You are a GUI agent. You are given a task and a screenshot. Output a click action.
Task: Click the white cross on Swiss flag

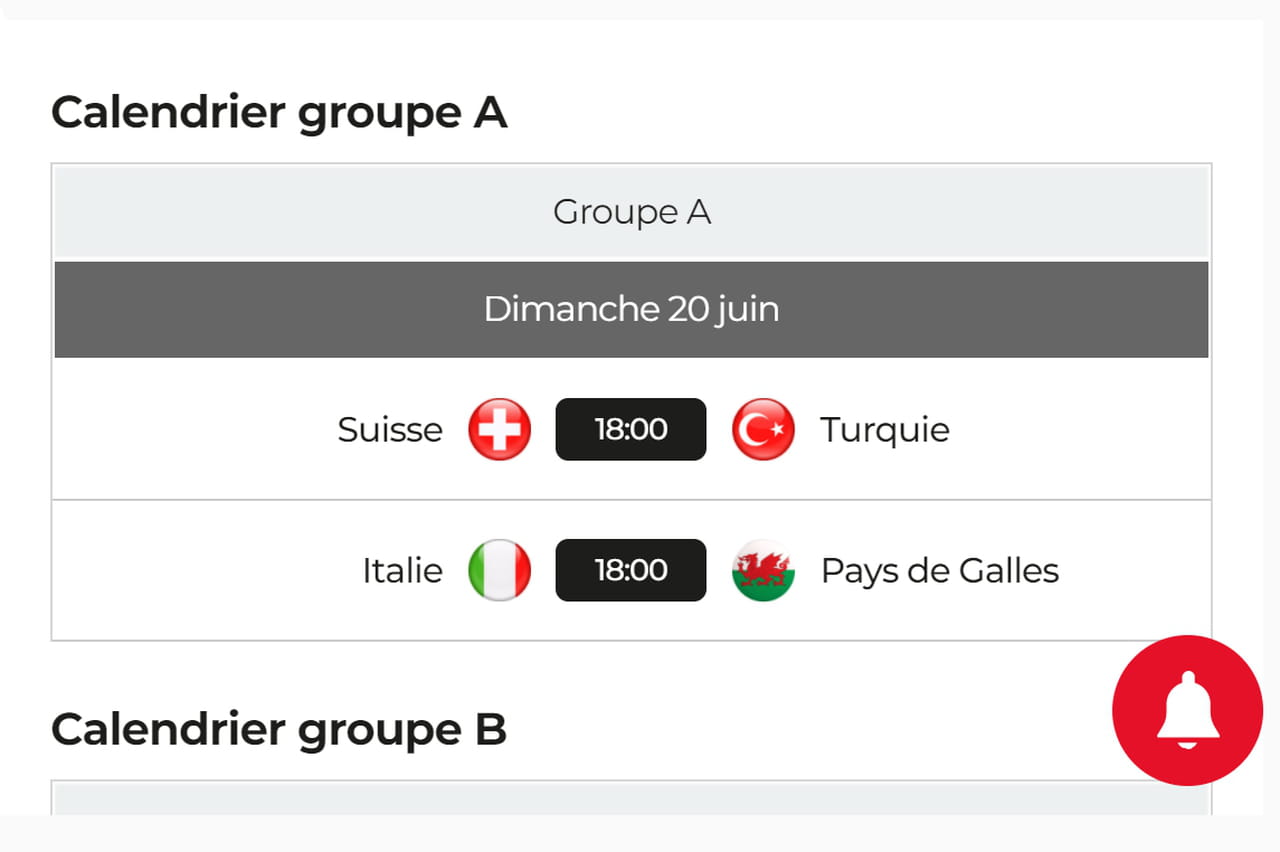[x=500, y=429]
